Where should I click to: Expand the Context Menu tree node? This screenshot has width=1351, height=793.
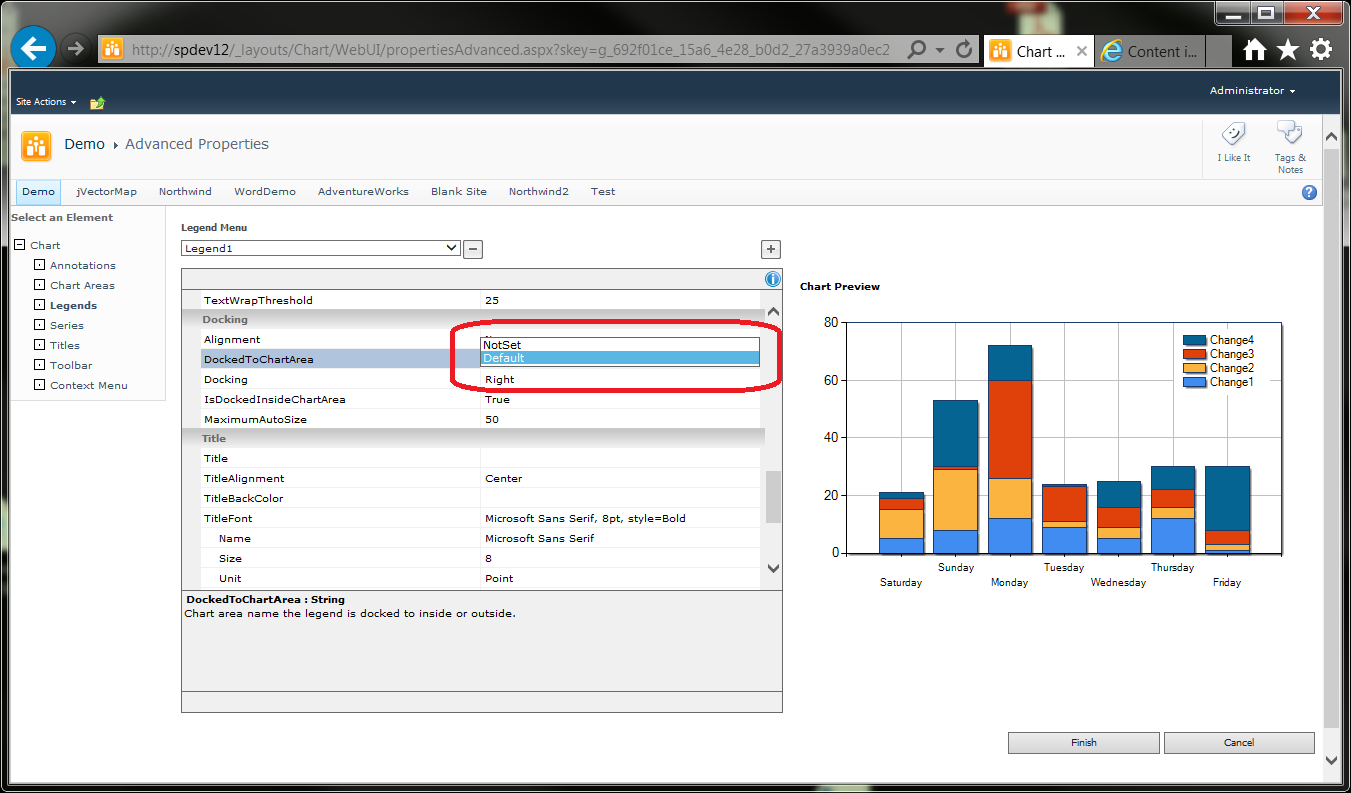[40, 385]
